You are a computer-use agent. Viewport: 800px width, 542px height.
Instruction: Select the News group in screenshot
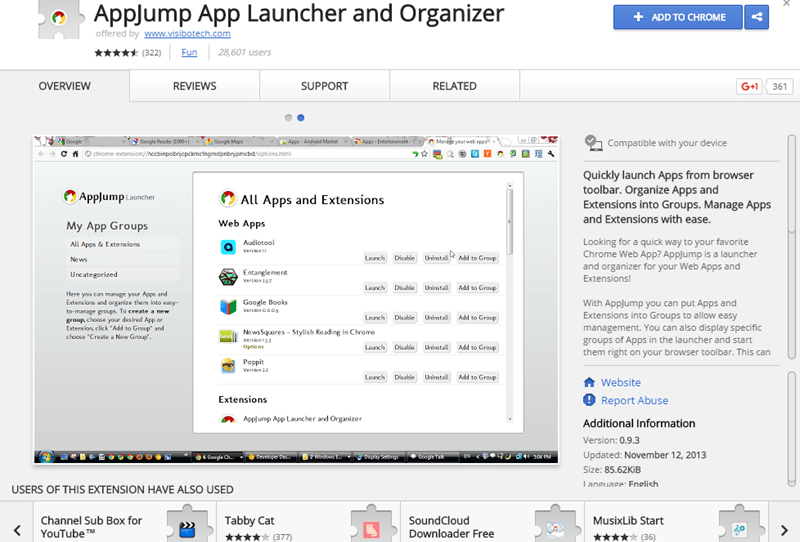pos(123,259)
